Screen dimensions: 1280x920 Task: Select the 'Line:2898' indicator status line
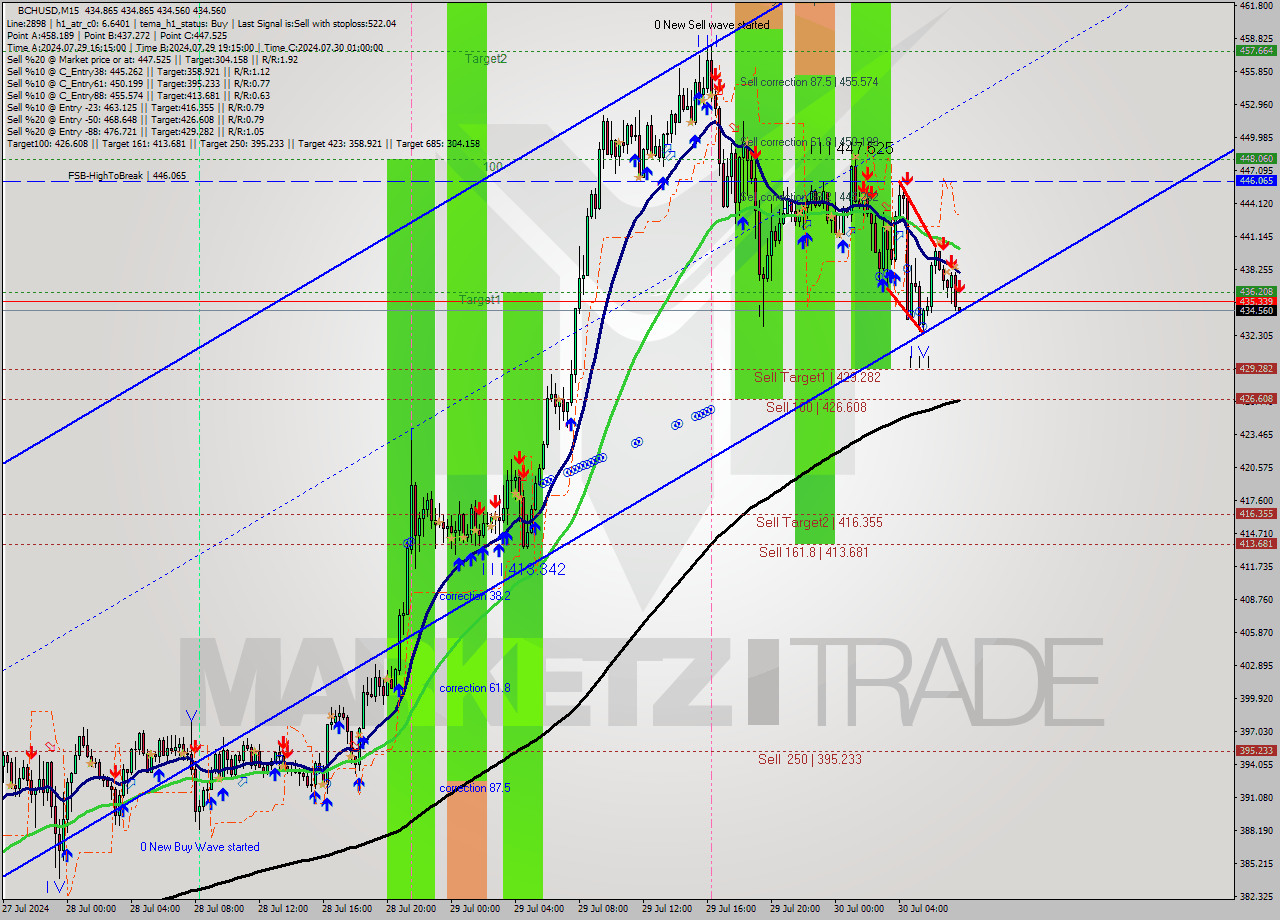[x=201, y=23]
